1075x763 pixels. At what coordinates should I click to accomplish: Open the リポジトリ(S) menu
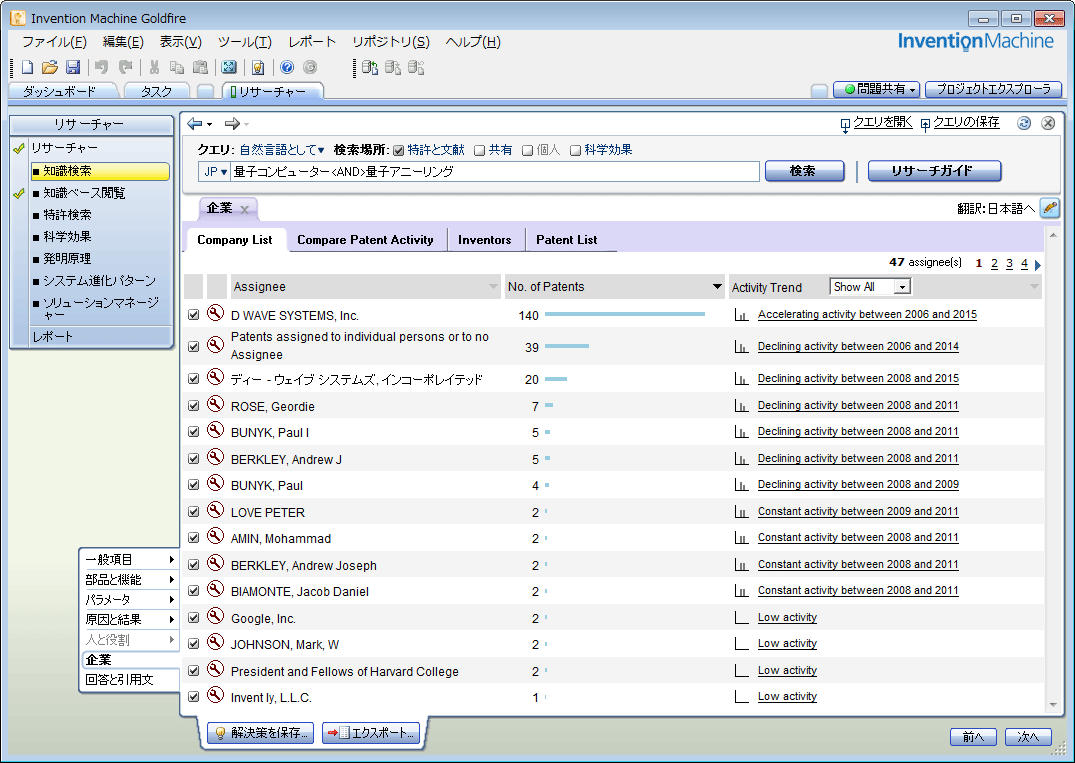(x=391, y=42)
